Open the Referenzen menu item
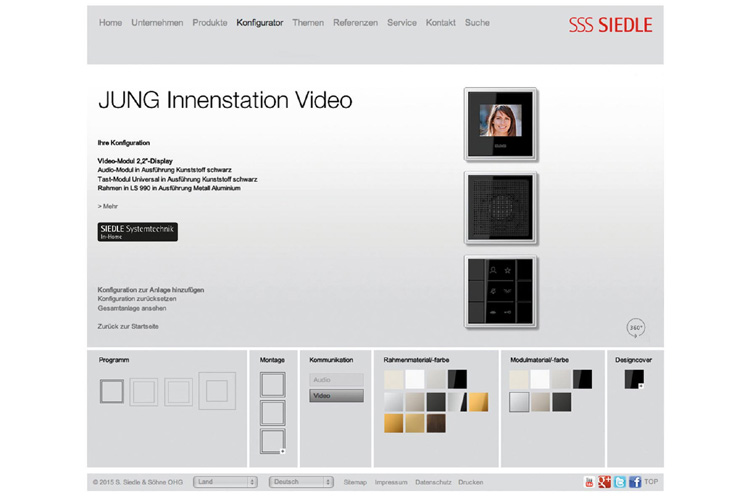The image size is (750, 500). pyautogui.click(x=355, y=22)
